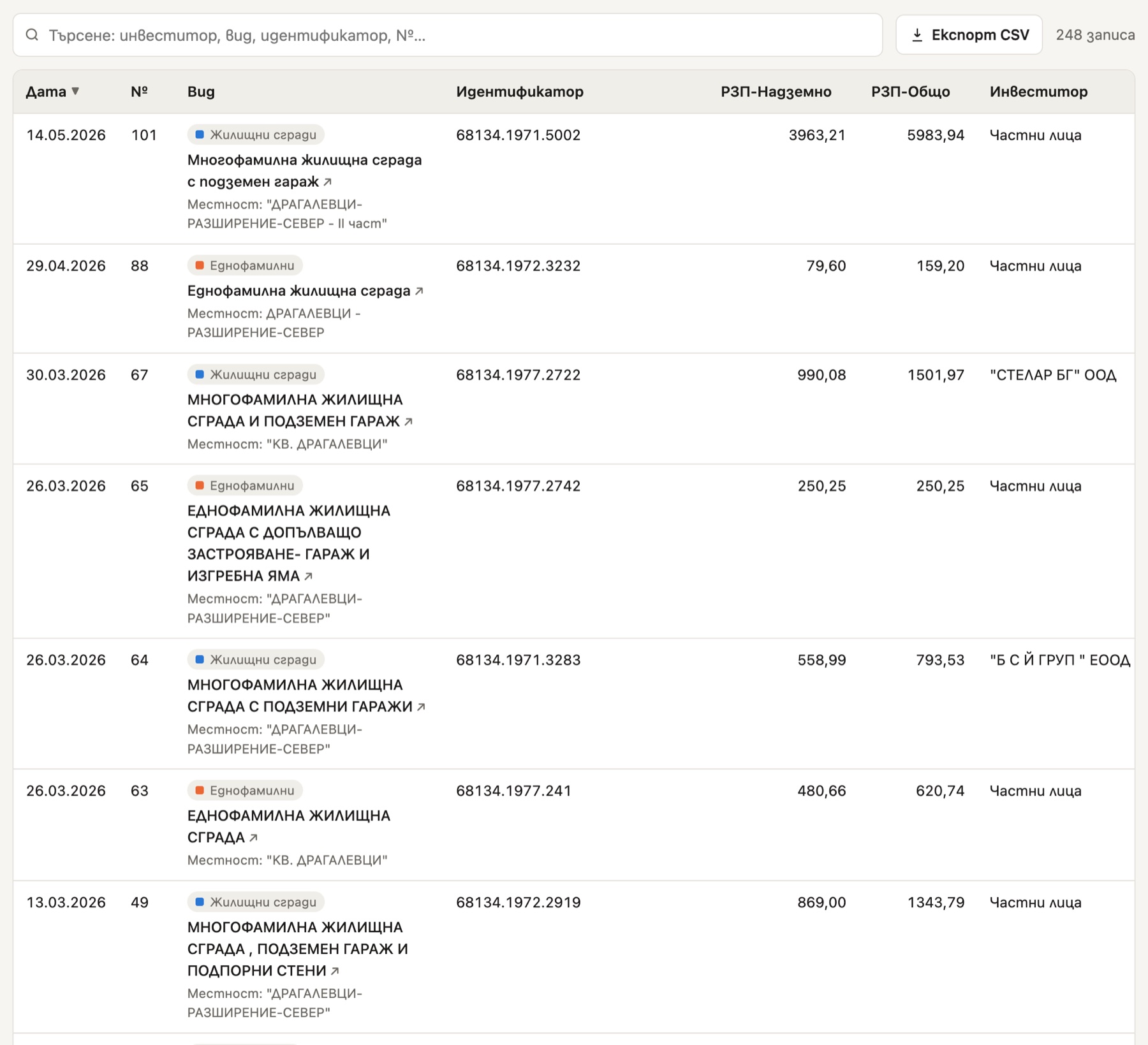Open link ЕДНОФАМИЛНА ЖИЛИЩНА СГРАДА С ДОПЪЛВАЩО ЗАСТРОЯВАНЕ

[x=288, y=543]
